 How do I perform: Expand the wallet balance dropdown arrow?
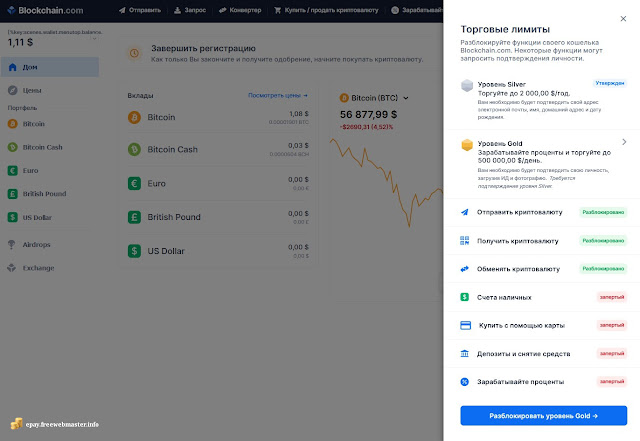point(94,39)
